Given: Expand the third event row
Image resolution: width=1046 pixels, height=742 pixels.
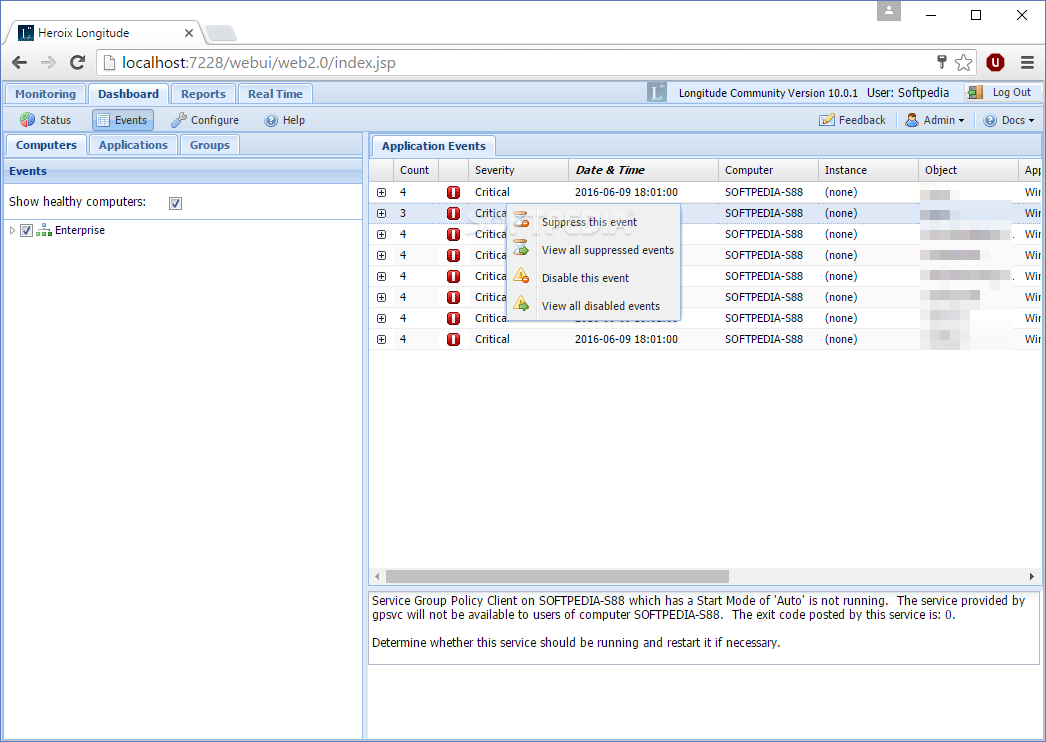Looking at the screenshot, I should [x=382, y=234].
